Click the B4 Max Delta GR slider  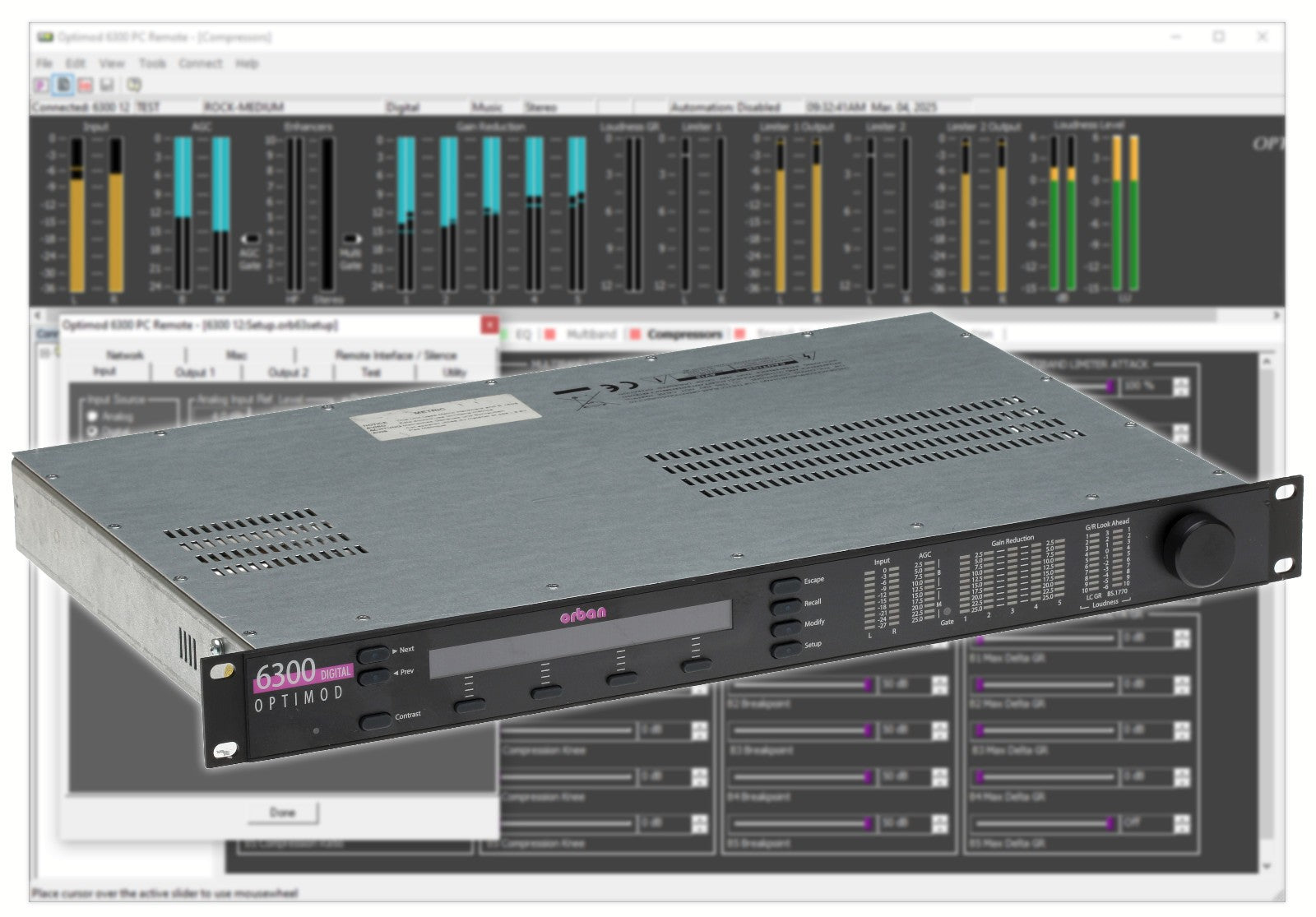[1045, 777]
